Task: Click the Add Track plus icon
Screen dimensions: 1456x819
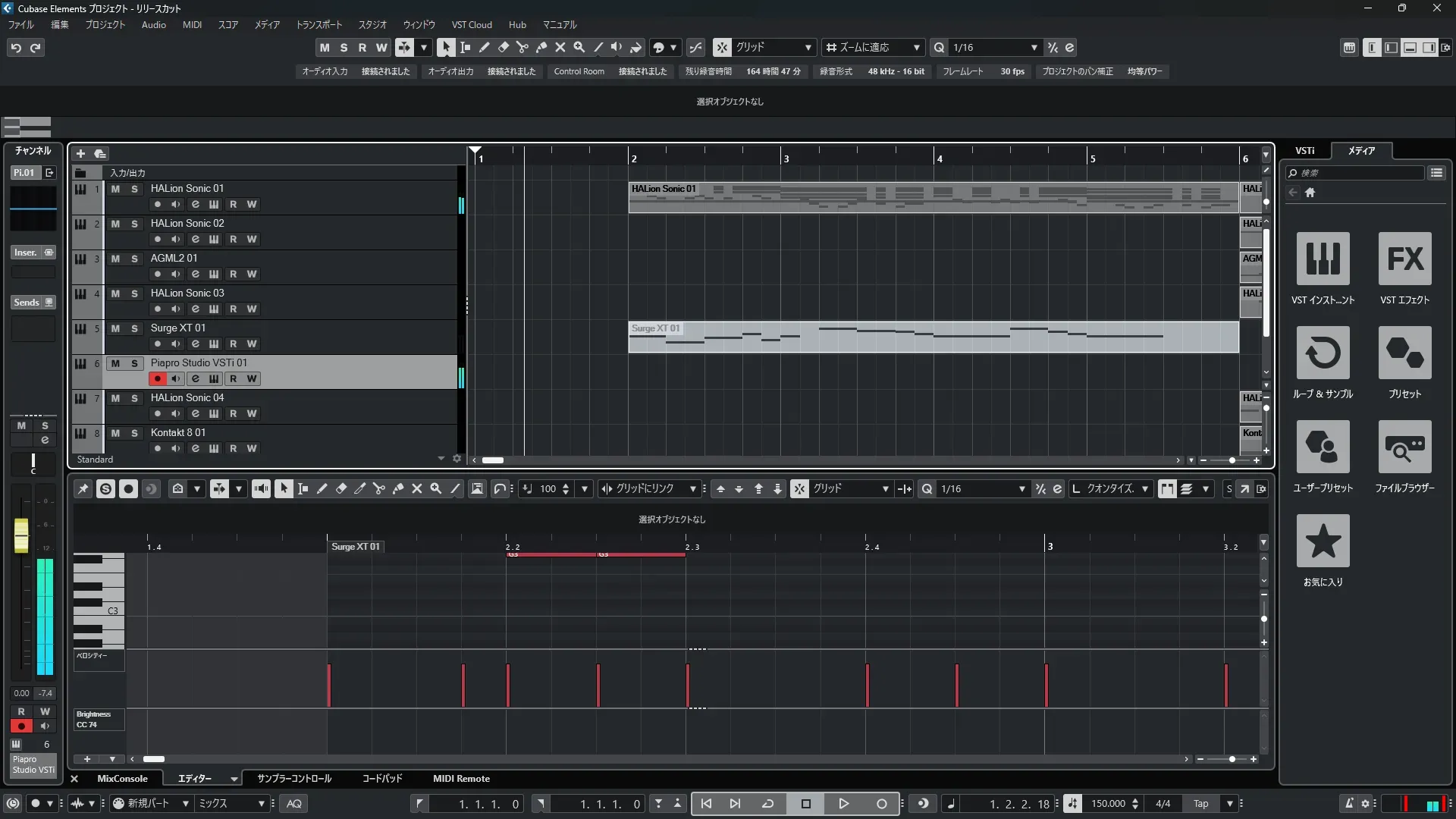Action: tap(80, 154)
